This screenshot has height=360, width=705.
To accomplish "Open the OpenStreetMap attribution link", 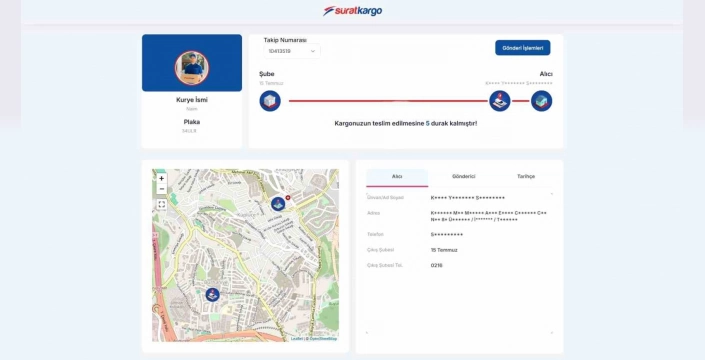I will coord(323,338).
